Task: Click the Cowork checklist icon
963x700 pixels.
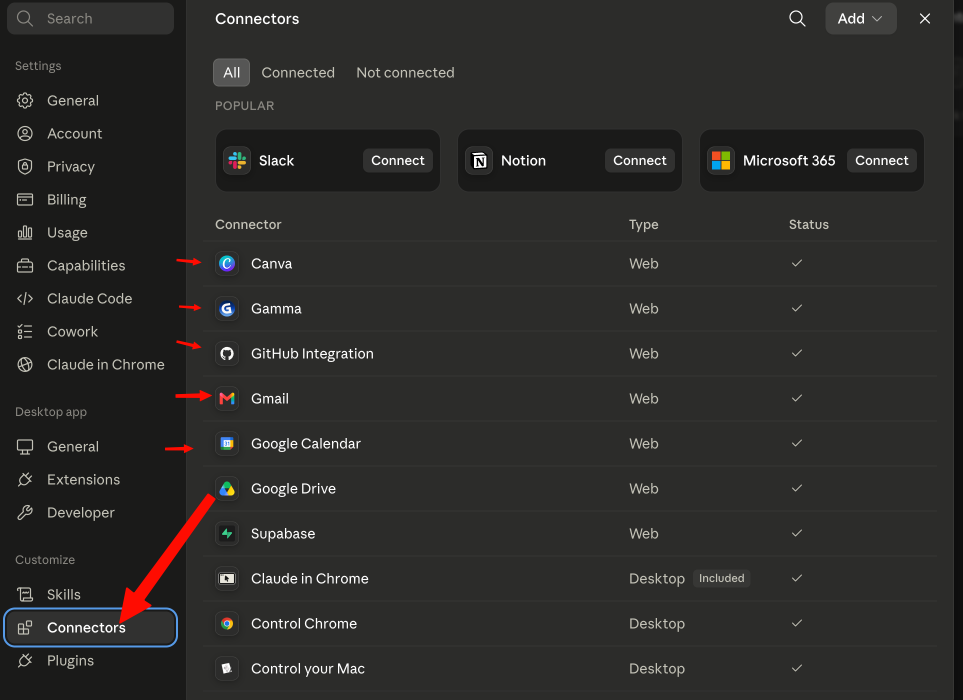Action: pyautogui.click(x=25, y=332)
